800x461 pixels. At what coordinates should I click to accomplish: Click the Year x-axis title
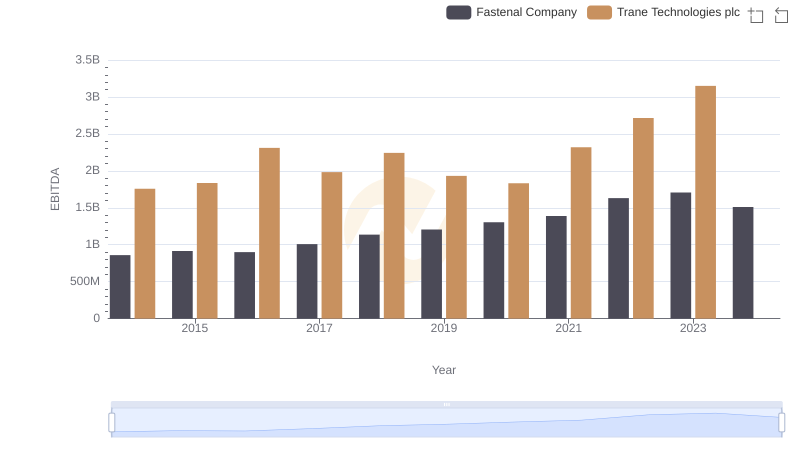tap(444, 370)
